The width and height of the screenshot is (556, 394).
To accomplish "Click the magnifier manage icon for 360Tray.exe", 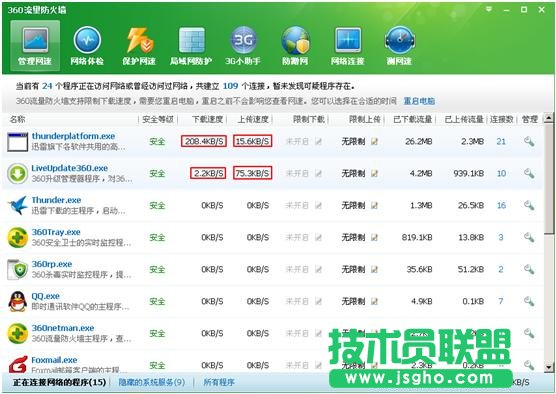I will pos(529,237).
